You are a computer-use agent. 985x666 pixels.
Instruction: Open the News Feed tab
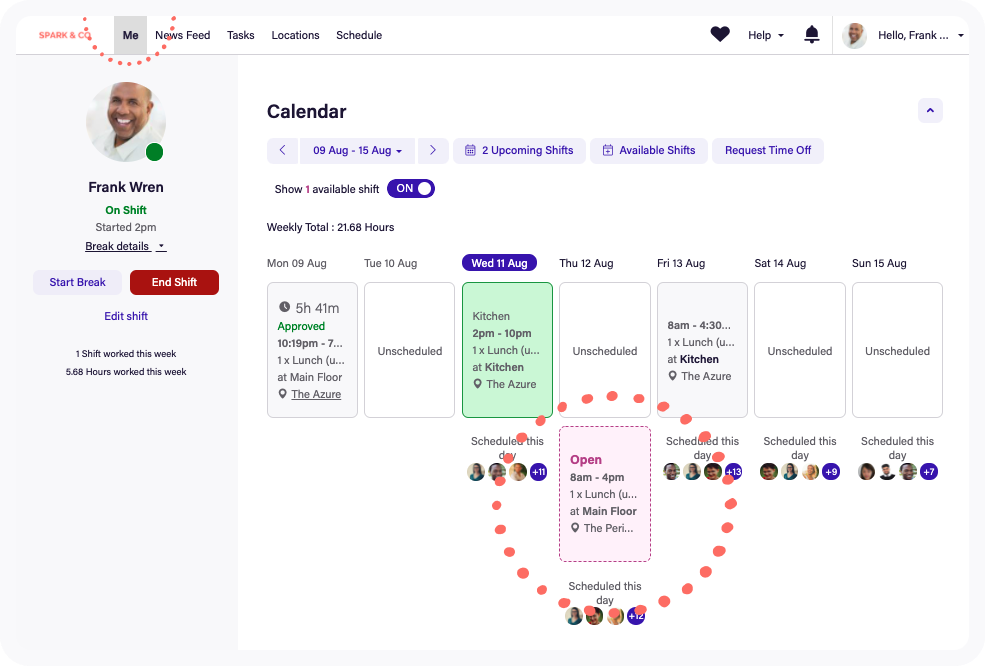coord(183,35)
